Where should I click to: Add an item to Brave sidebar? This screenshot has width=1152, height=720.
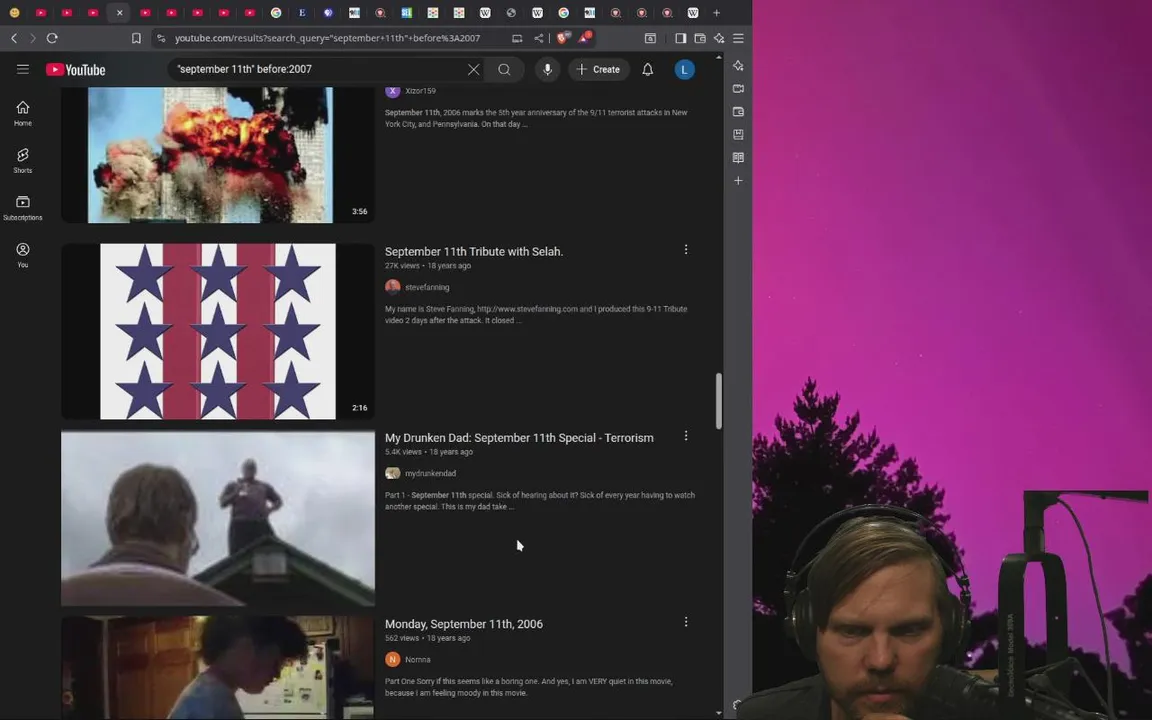[738, 181]
